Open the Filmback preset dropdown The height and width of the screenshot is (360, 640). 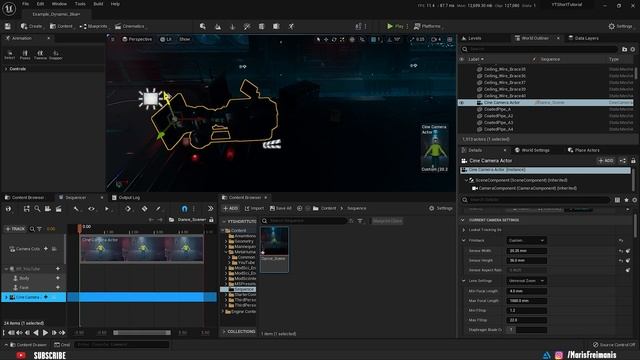[x=526, y=240]
